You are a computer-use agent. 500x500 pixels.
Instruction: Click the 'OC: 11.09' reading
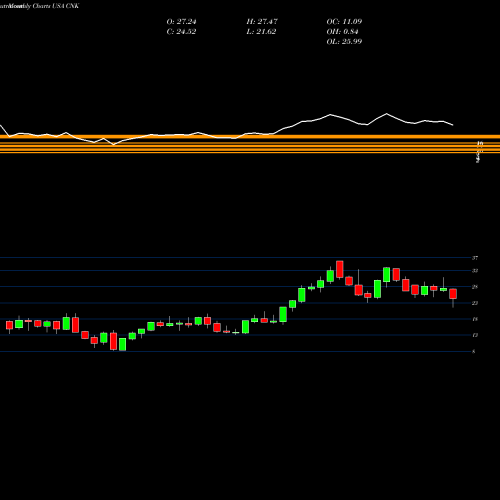point(344,21)
